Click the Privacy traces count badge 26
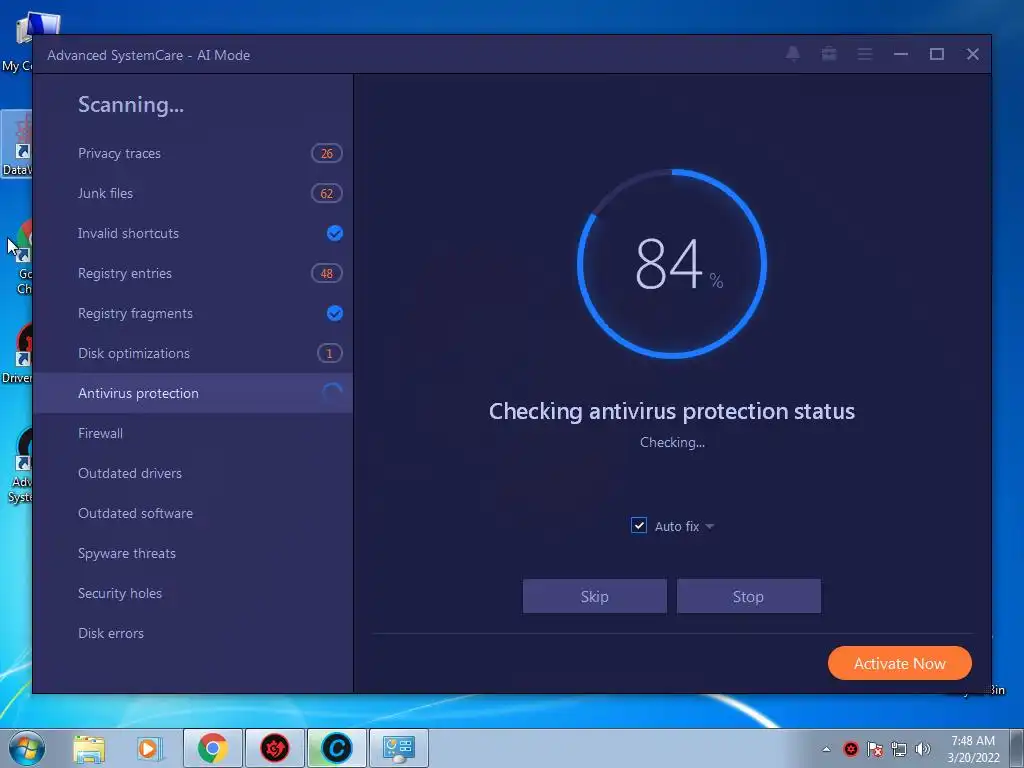The height and width of the screenshot is (768, 1024). (x=327, y=153)
